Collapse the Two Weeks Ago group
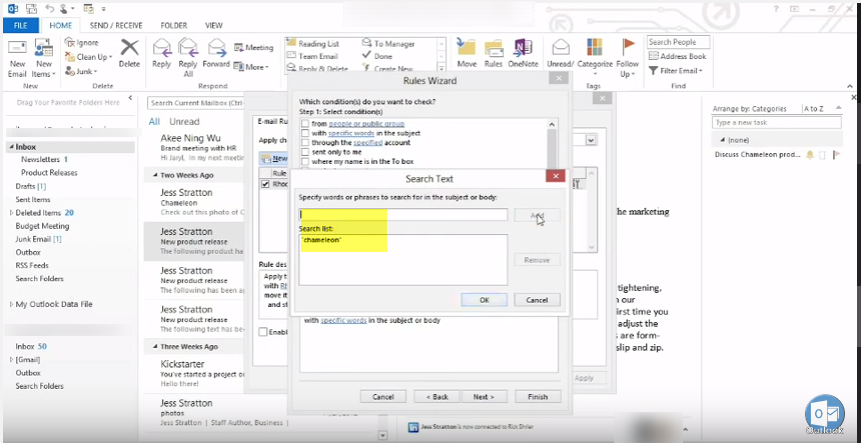This screenshot has width=861, height=443. (x=154, y=176)
